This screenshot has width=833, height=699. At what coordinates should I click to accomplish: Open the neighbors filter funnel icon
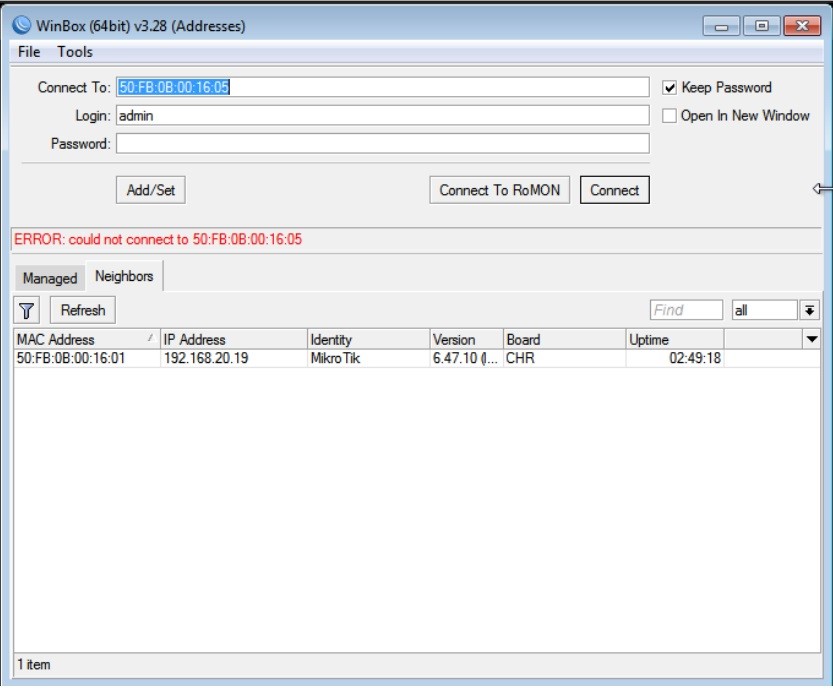pyautogui.click(x=27, y=310)
